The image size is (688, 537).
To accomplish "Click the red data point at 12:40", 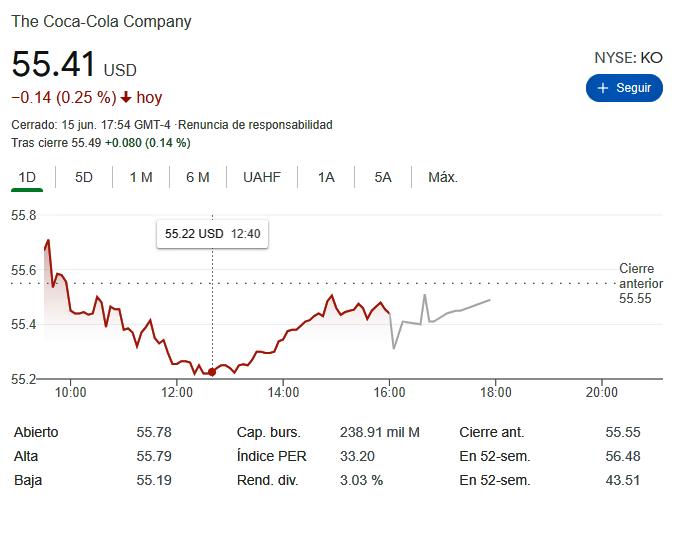I will click(x=212, y=372).
